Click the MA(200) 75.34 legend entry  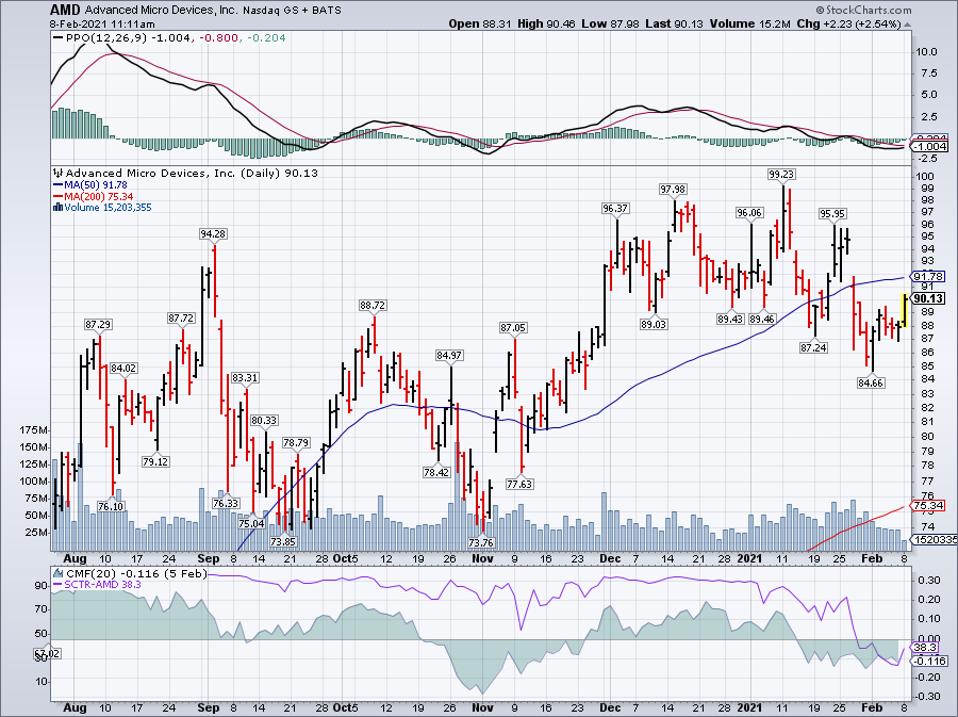pyautogui.click(x=98, y=196)
